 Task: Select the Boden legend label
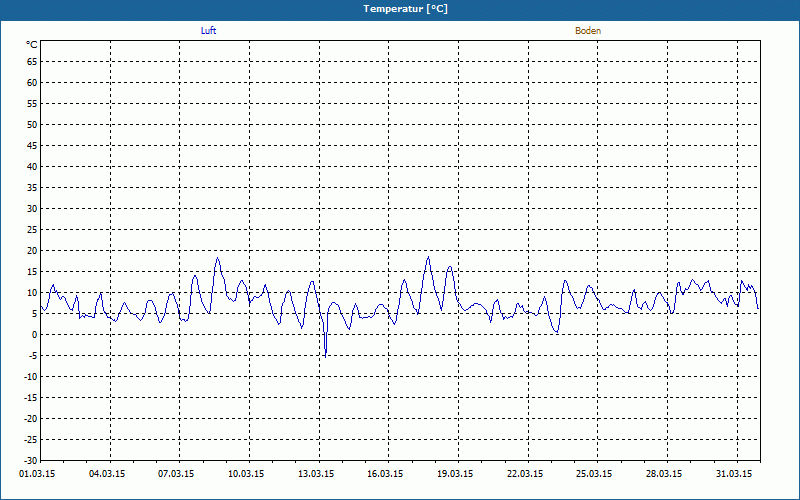588,31
